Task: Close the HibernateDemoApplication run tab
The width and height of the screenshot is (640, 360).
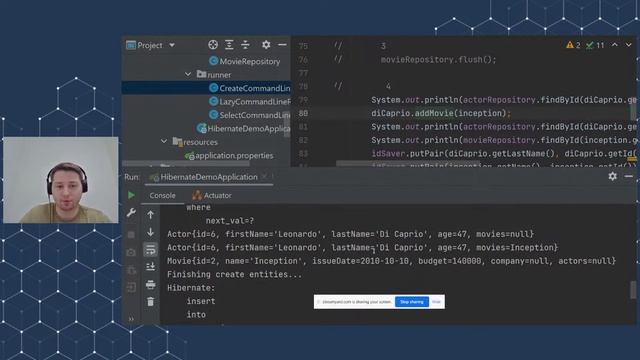Action: click(264, 177)
